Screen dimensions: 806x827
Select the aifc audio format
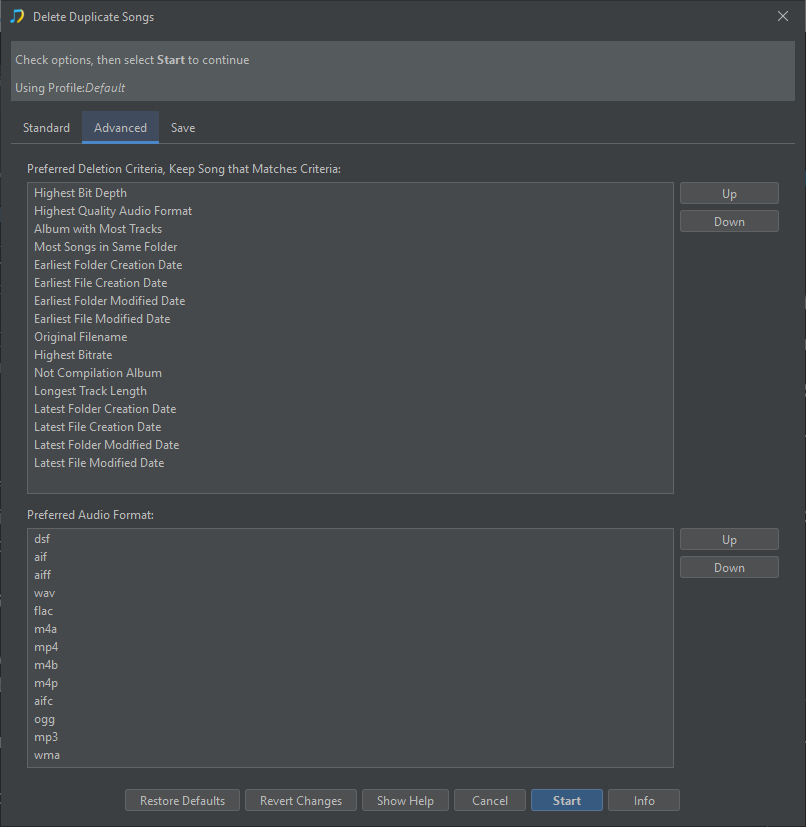[x=350, y=701]
